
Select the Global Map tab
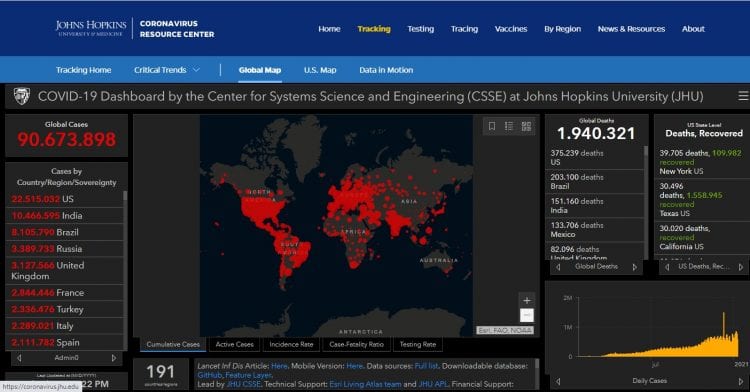coord(260,70)
